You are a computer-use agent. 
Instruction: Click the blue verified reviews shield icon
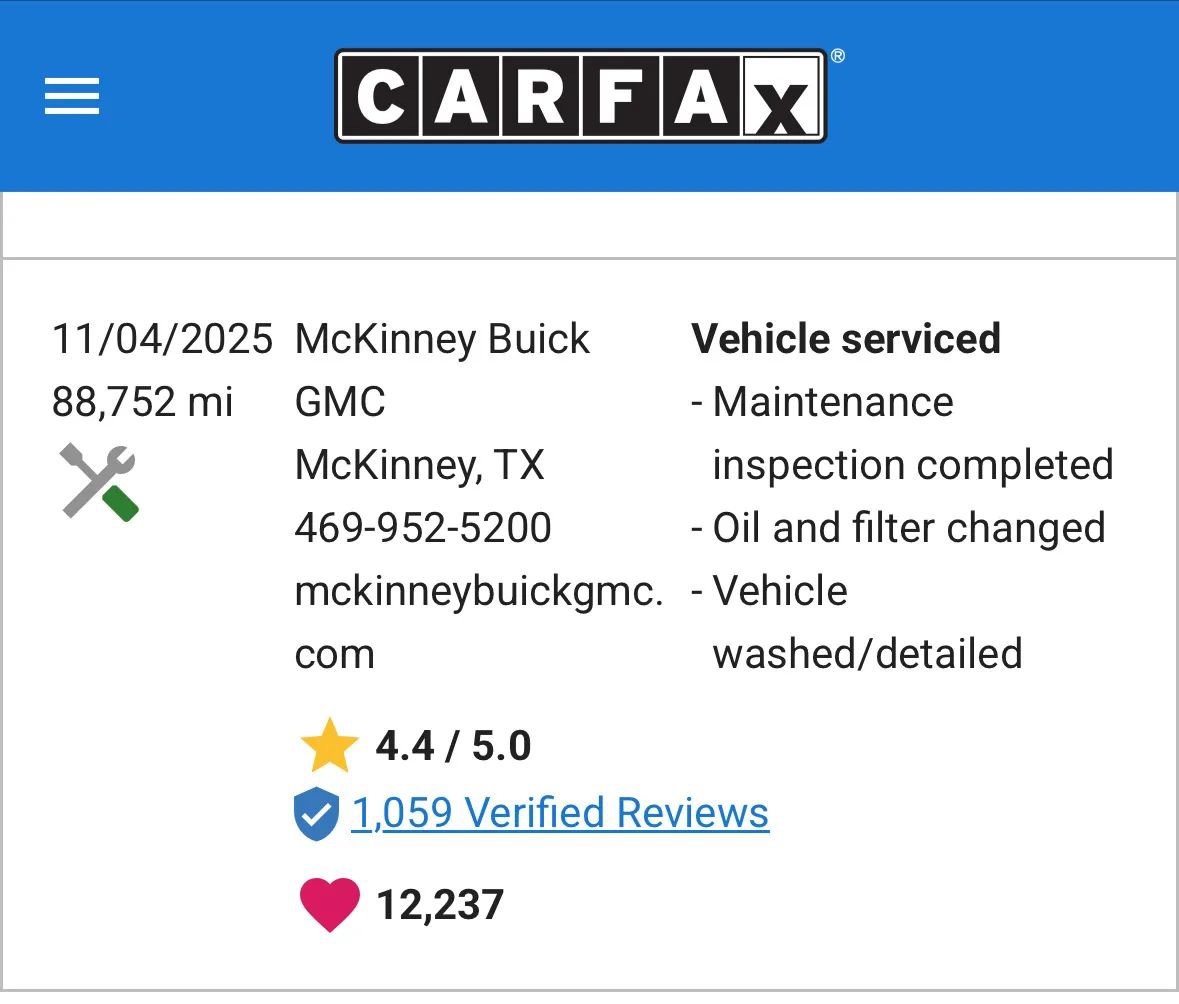(318, 813)
